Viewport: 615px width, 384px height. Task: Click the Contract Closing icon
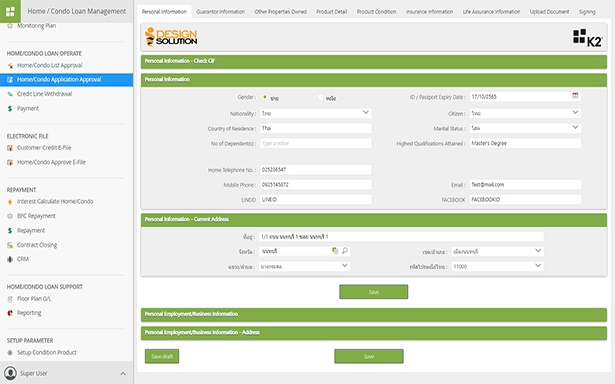click(x=10, y=245)
